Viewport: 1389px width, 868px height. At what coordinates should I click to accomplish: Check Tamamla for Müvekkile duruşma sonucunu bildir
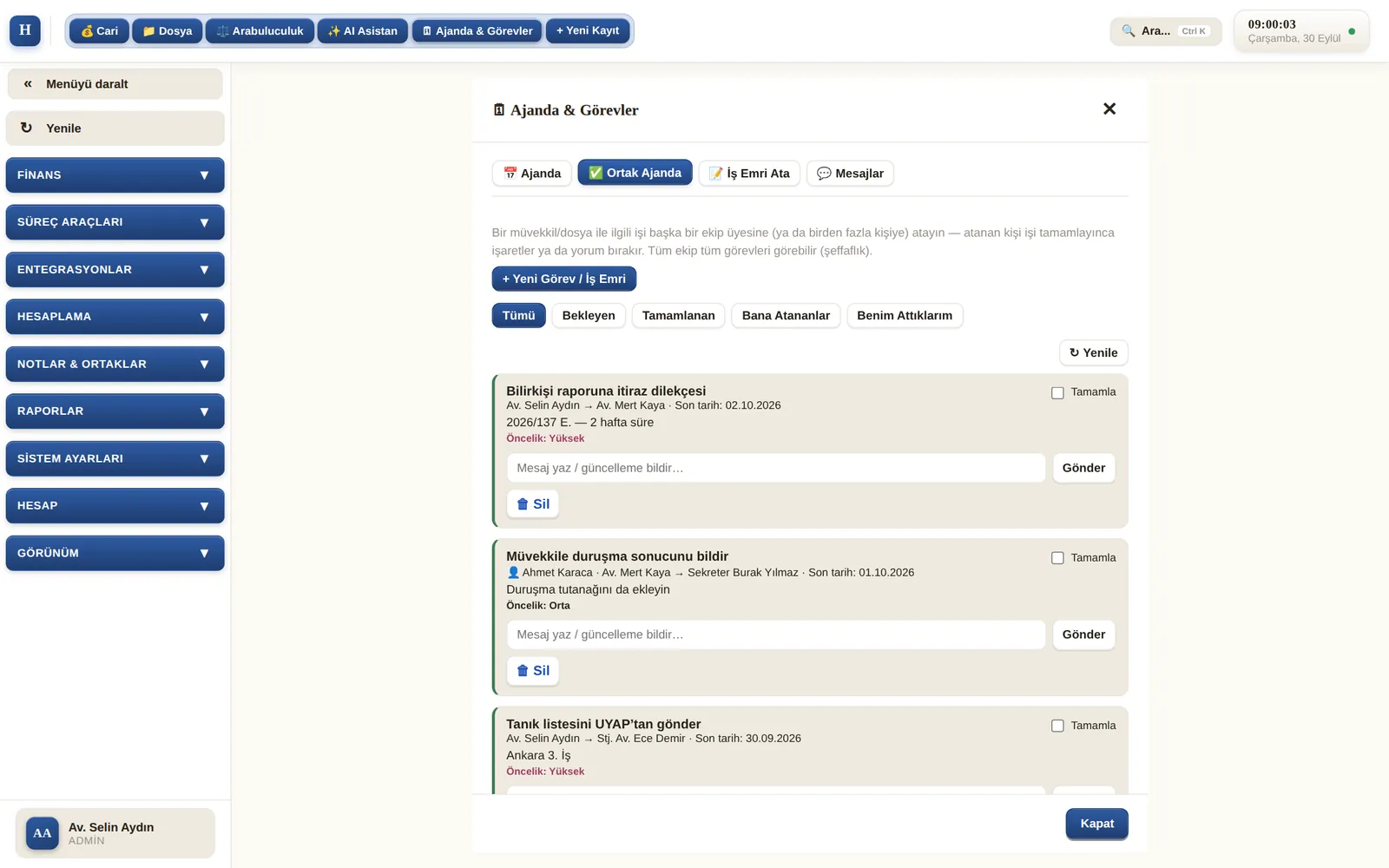coord(1057,558)
